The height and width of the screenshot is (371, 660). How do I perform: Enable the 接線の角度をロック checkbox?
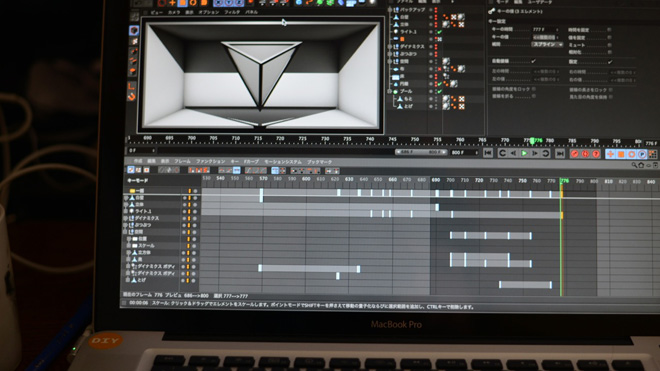tap(534, 89)
